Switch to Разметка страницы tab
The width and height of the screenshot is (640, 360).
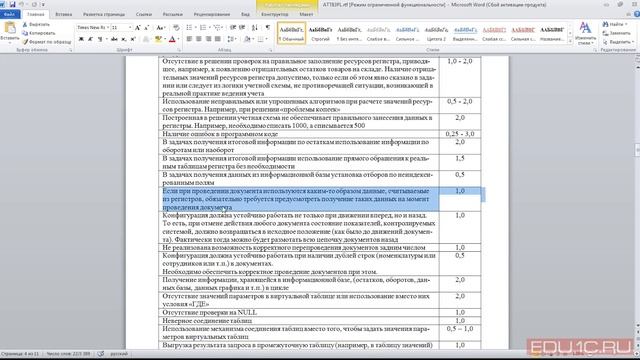(x=104, y=14)
